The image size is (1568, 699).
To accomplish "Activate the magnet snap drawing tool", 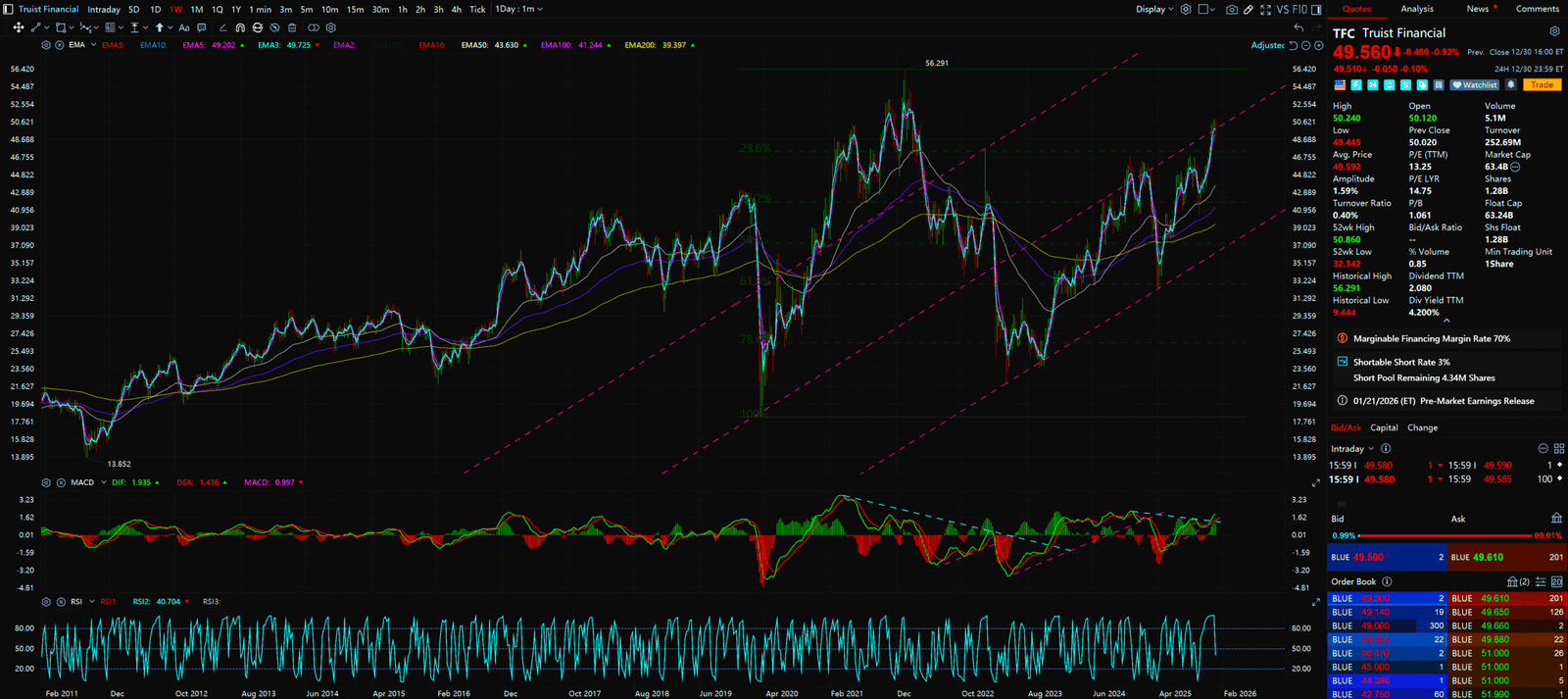I will click(240, 27).
